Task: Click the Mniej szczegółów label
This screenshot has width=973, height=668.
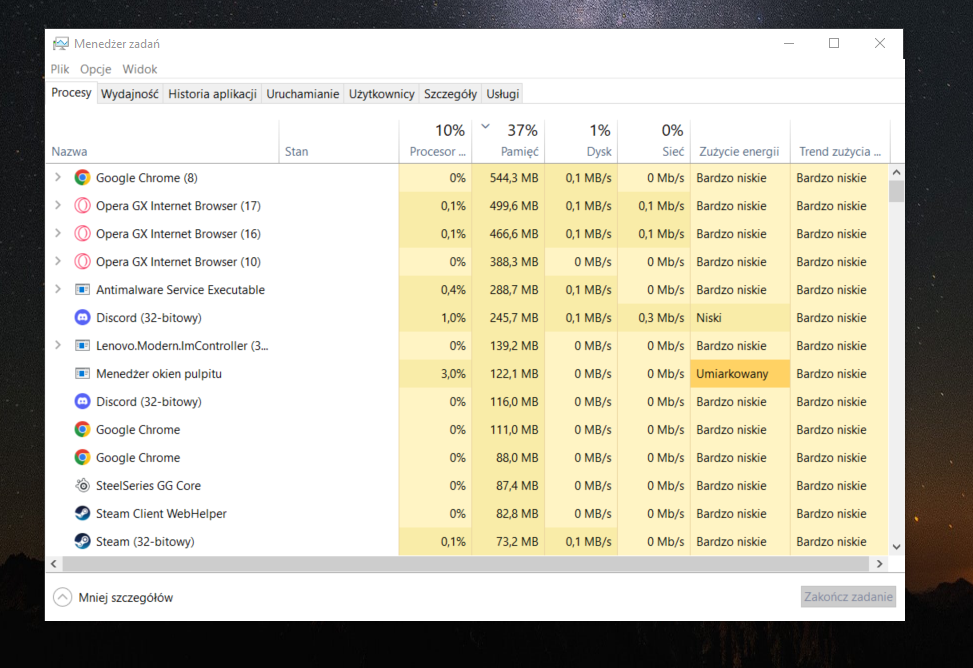Action: [x=126, y=598]
